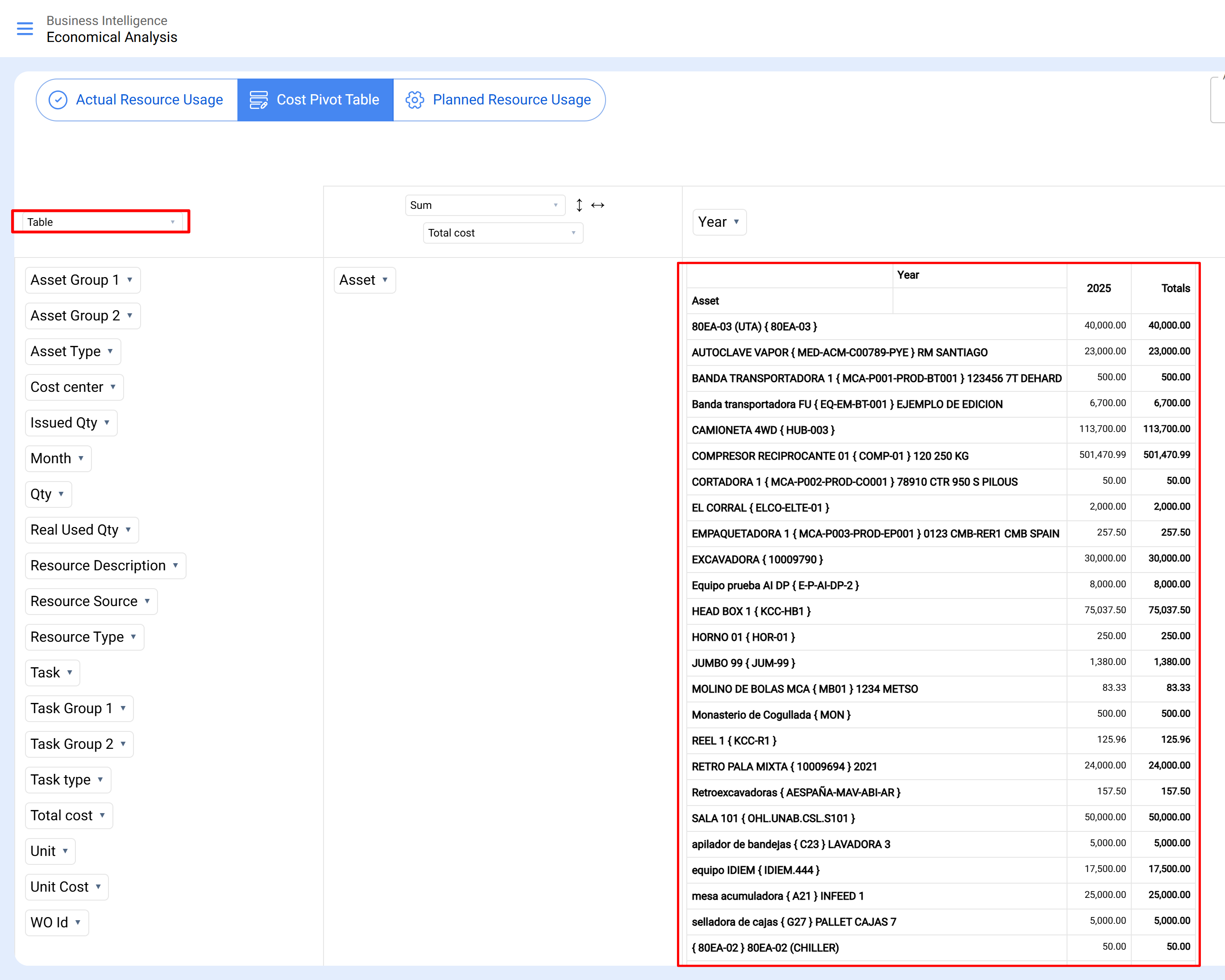Click the horizontal column sort arrow icon
This screenshot has height=980, width=1225.
(x=598, y=205)
